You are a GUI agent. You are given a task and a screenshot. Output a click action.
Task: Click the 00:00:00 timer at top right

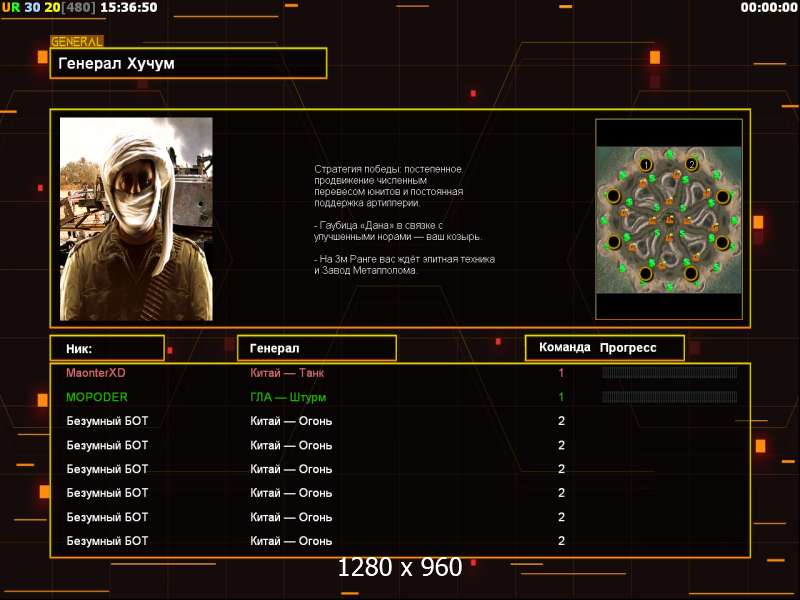(769, 8)
